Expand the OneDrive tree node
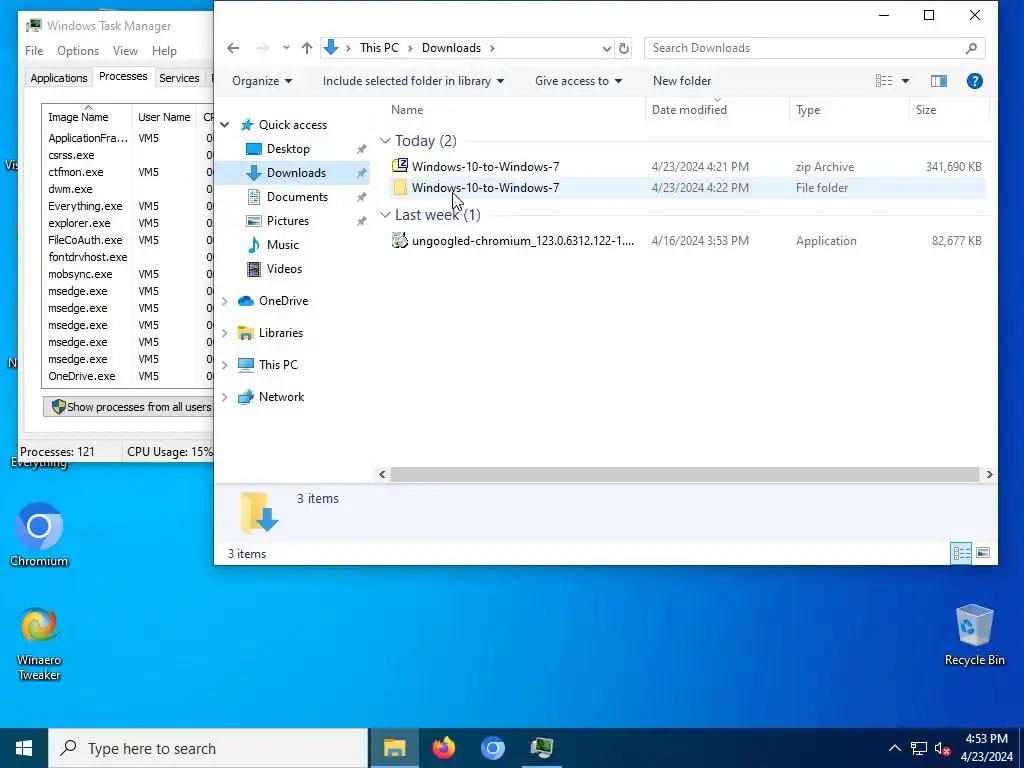 (225, 301)
